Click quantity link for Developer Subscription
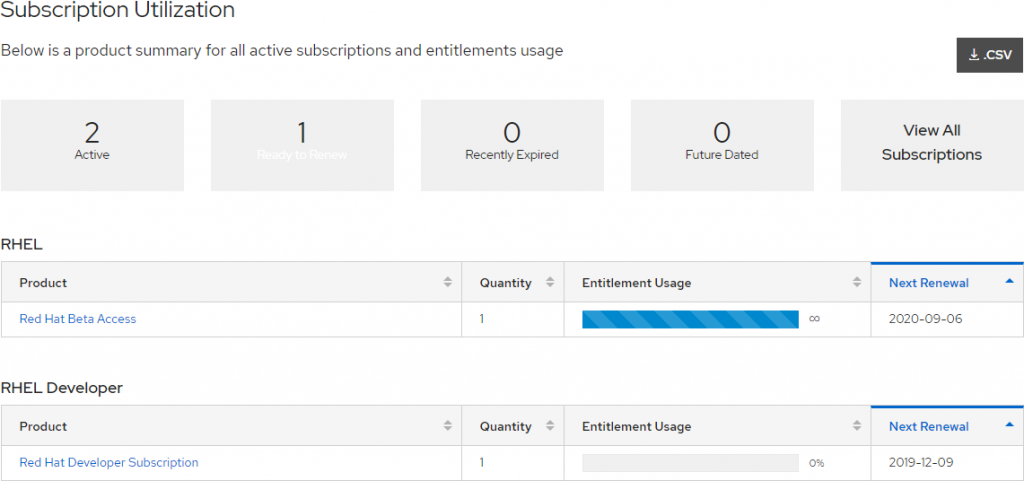1024x481 pixels. 482,463
